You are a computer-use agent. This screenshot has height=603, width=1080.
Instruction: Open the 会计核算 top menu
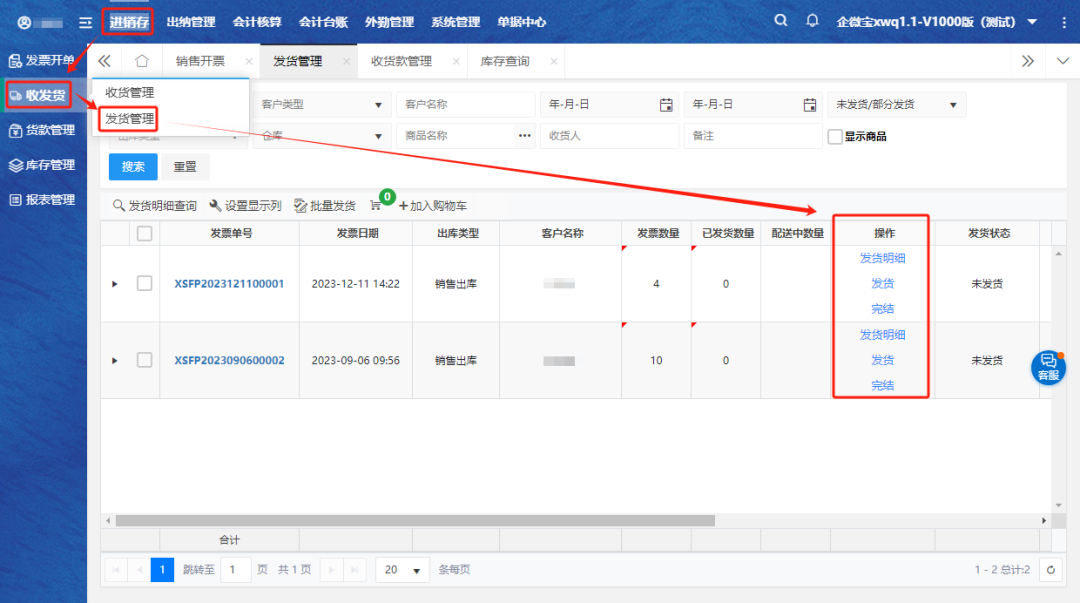(x=257, y=22)
